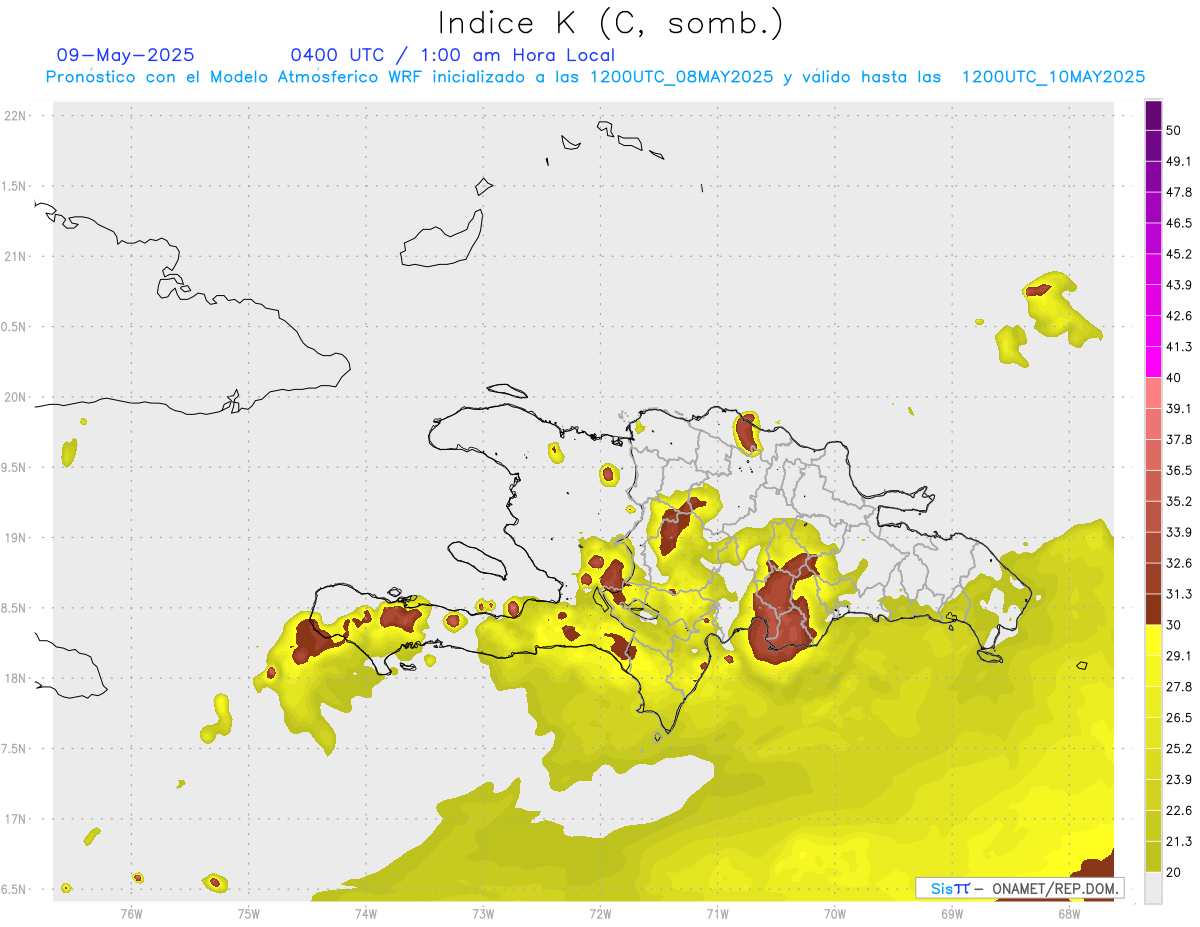Click the '40' colorbar value

[1173, 378]
